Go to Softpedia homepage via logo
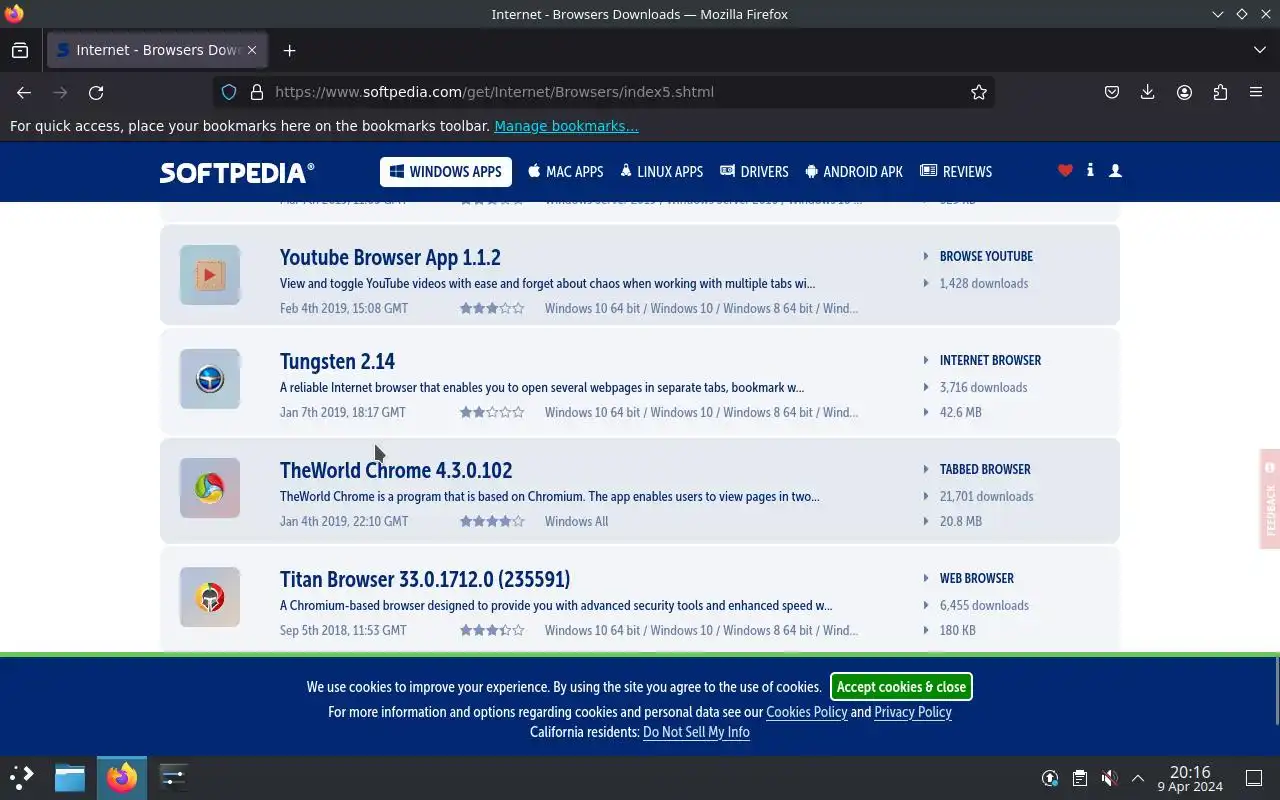The height and width of the screenshot is (800, 1280). [x=237, y=172]
